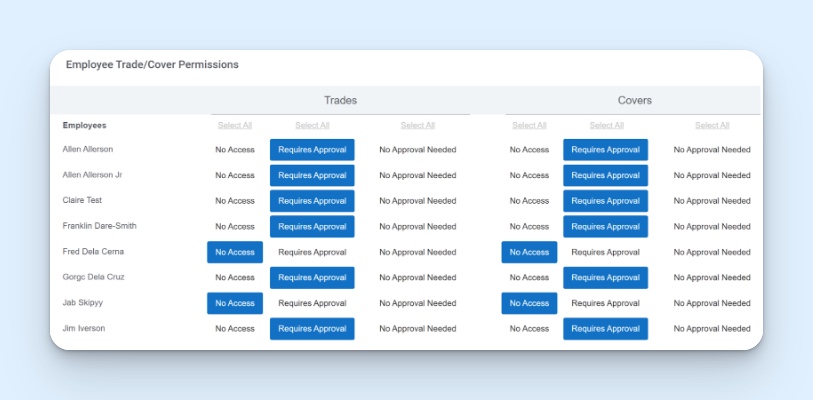Select Requires Approval for Allen Allerson Trades
The image size is (813, 400).
coord(312,150)
